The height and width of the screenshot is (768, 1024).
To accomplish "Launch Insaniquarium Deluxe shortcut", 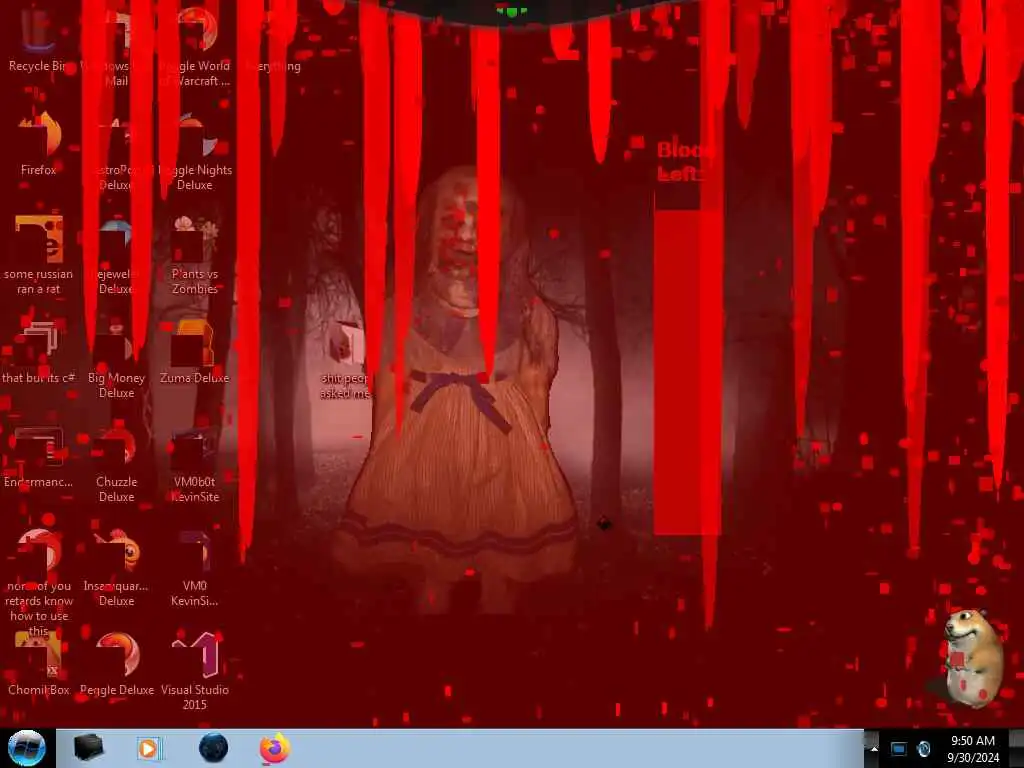I will click(x=116, y=567).
